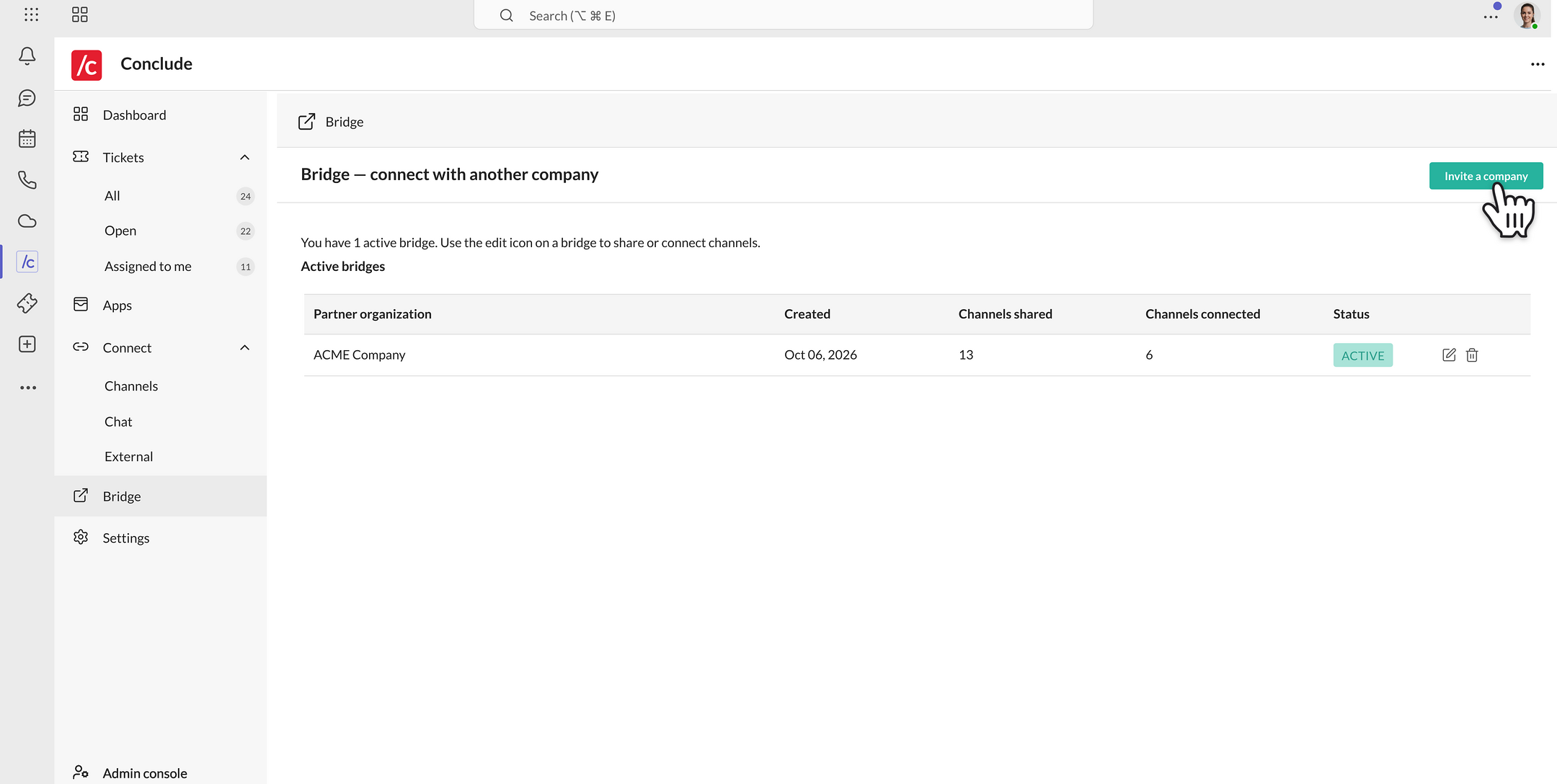Click Invite a company button

pos(1486,176)
